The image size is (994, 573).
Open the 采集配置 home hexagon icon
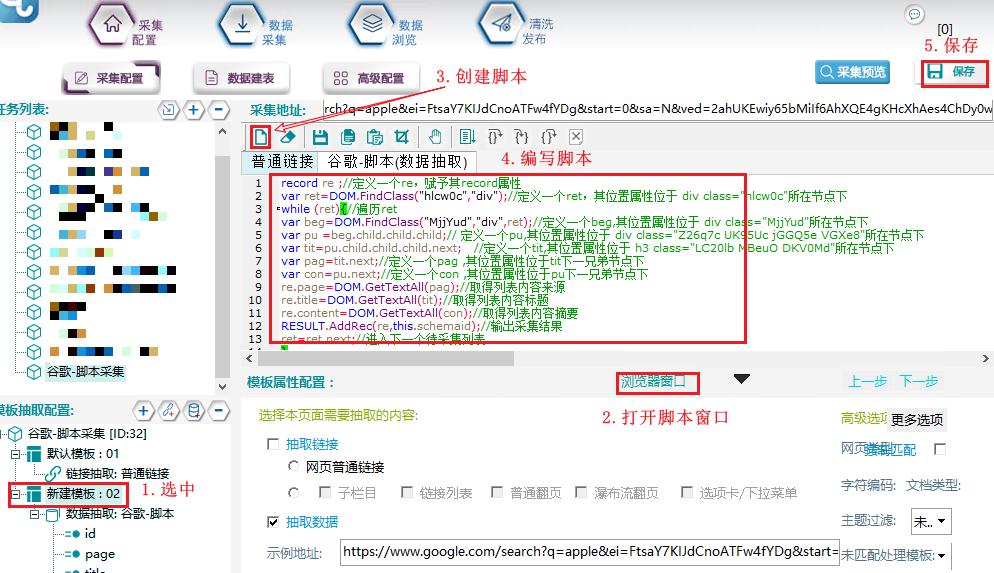pyautogui.click(x=112, y=24)
